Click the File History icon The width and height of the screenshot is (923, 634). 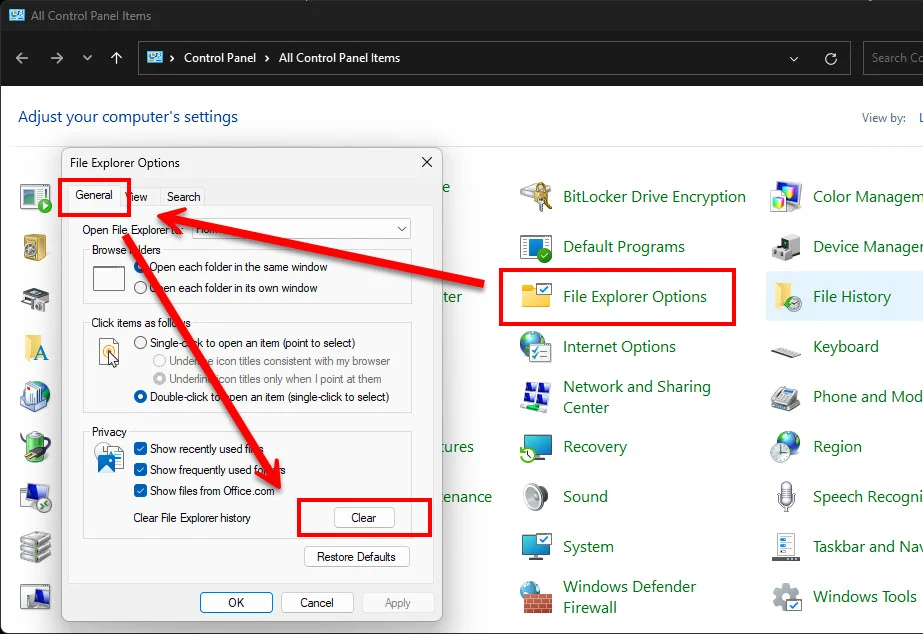(787, 296)
